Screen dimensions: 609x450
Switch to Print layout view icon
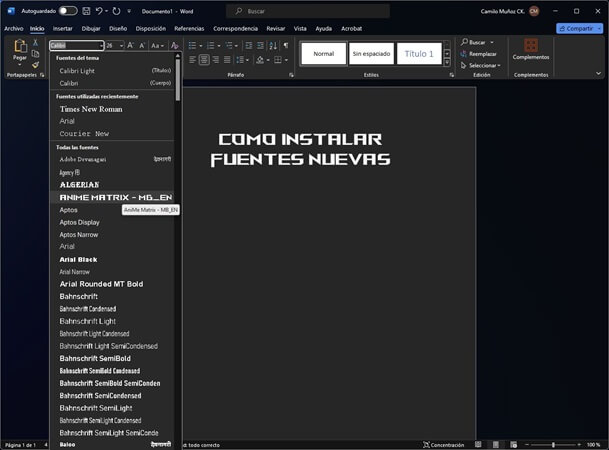click(496, 444)
